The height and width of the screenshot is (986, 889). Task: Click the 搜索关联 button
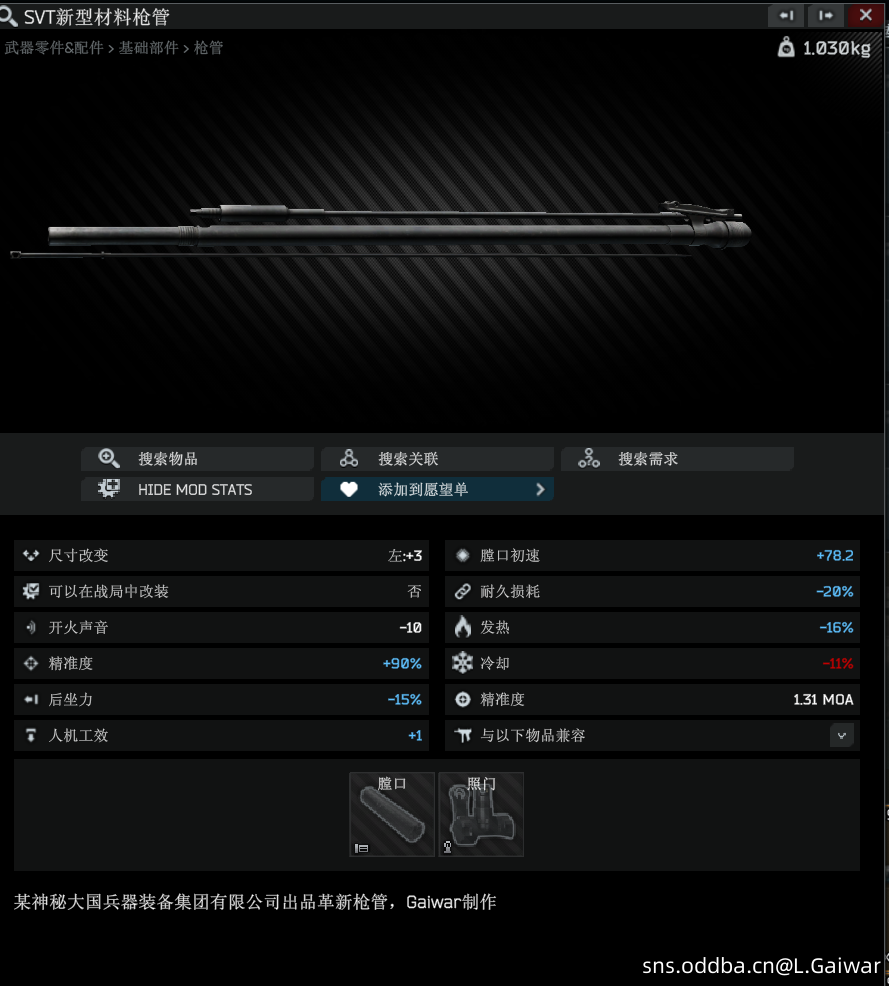point(437,458)
